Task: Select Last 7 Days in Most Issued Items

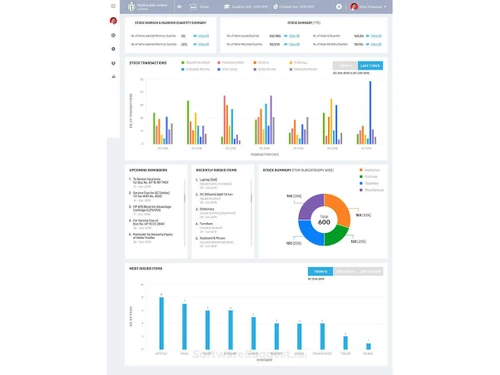Action: pyautogui.click(x=345, y=272)
